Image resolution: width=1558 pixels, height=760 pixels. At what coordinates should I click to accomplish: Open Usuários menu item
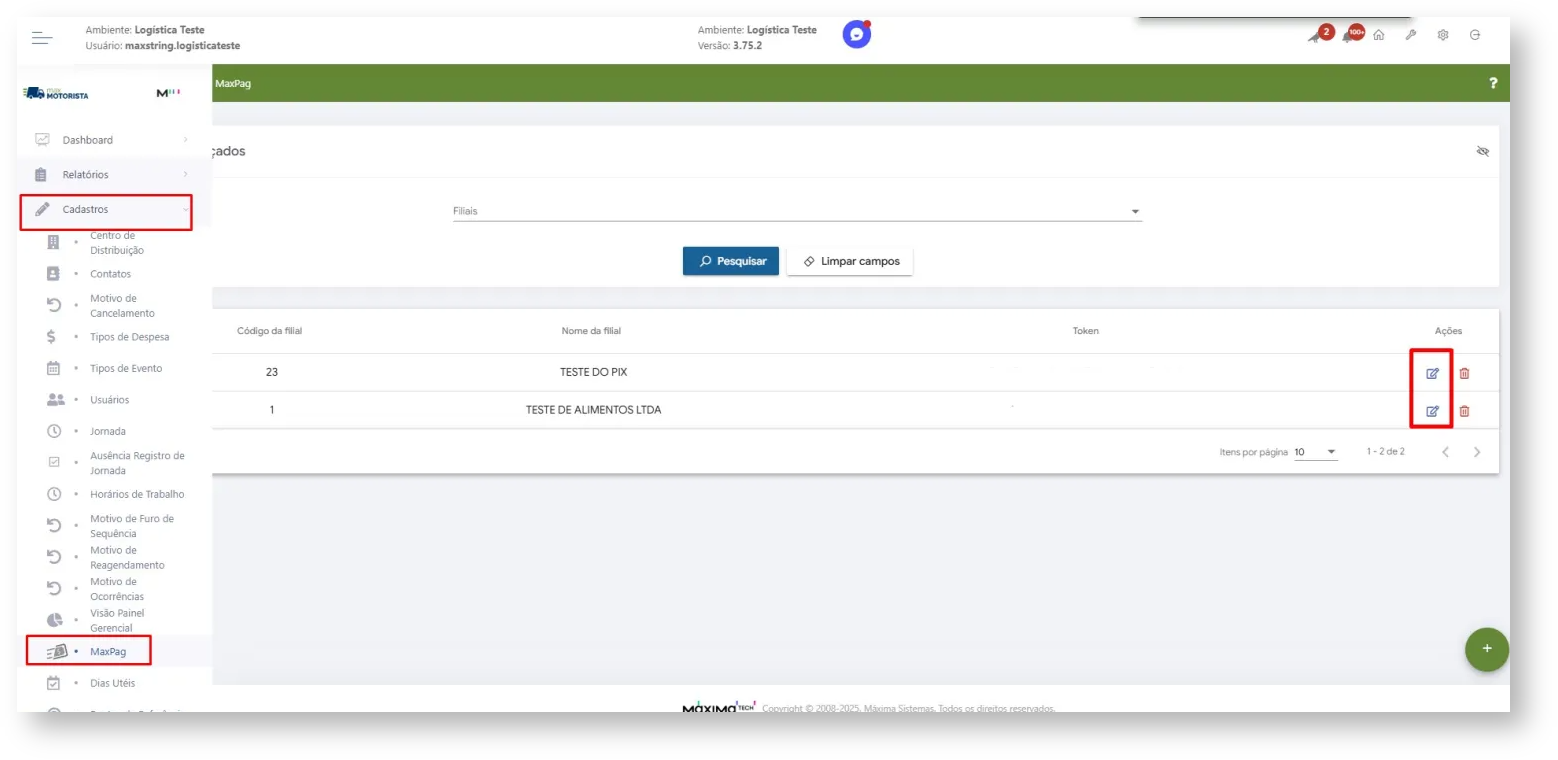(109, 400)
